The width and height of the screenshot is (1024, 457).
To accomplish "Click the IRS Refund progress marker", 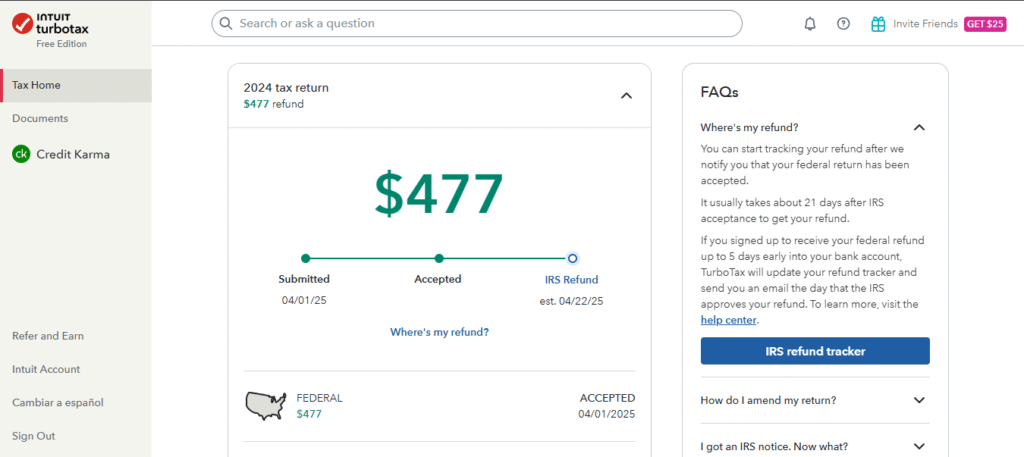I will pyautogui.click(x=572, y=258).
